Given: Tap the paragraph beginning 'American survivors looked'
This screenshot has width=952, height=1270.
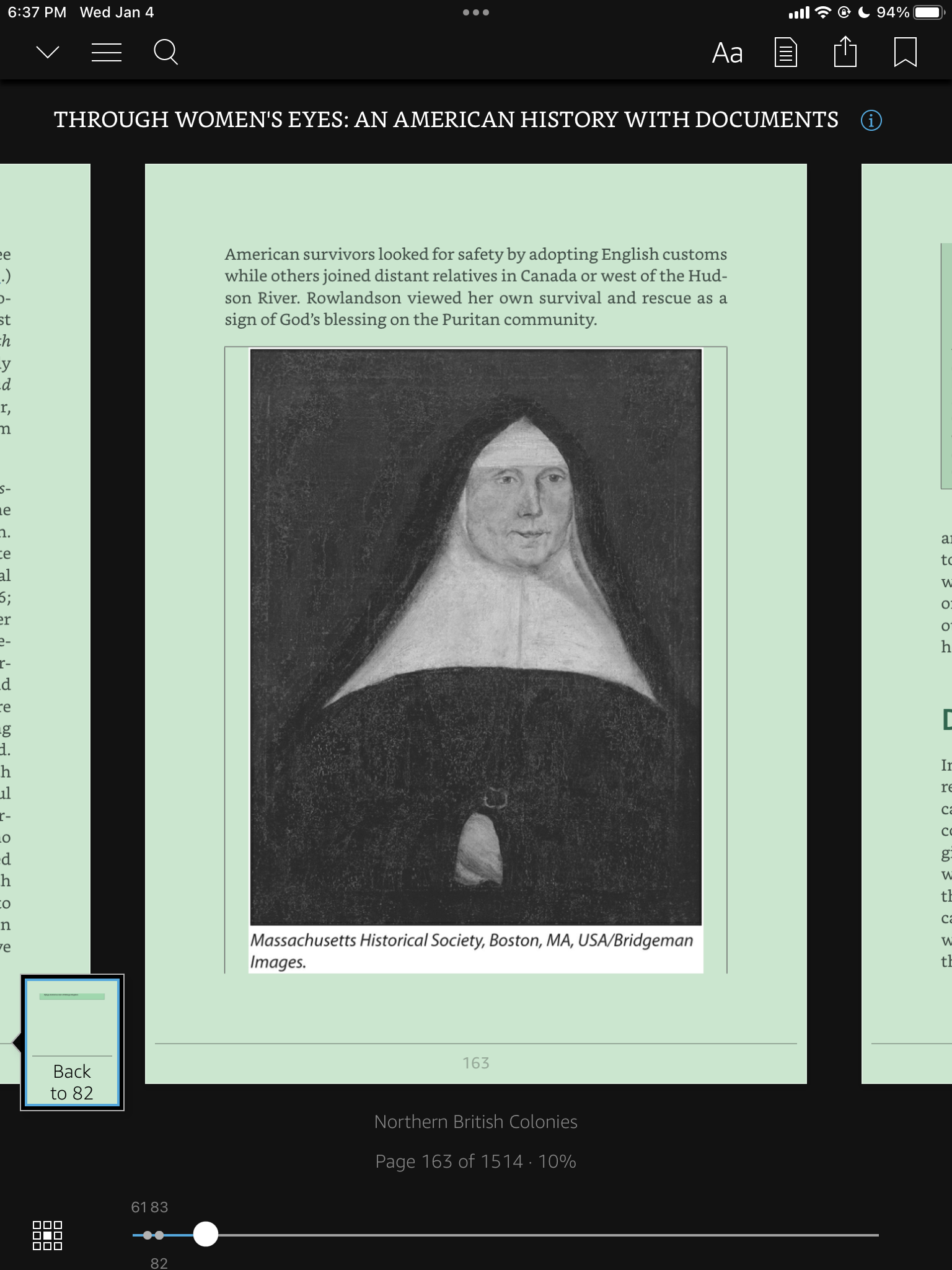Looking at the screenshot, I should click(476, 286).
